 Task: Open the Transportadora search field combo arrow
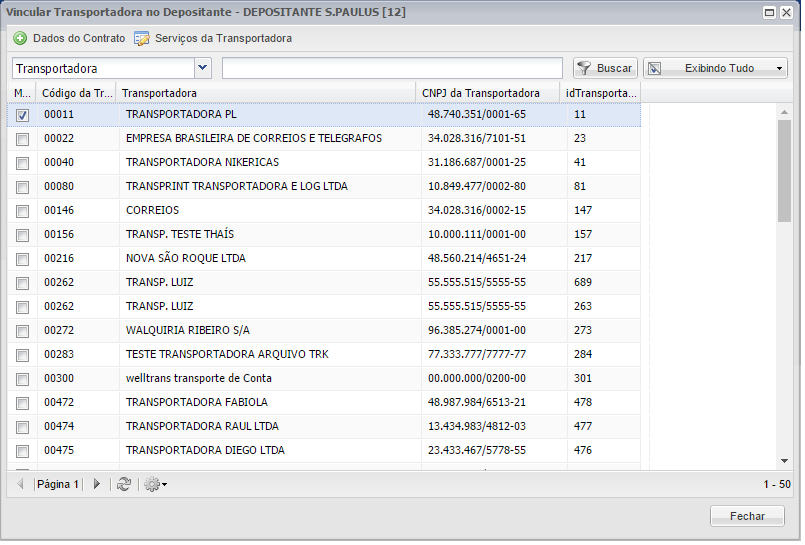pyautogui.click(x=203, y=68)
